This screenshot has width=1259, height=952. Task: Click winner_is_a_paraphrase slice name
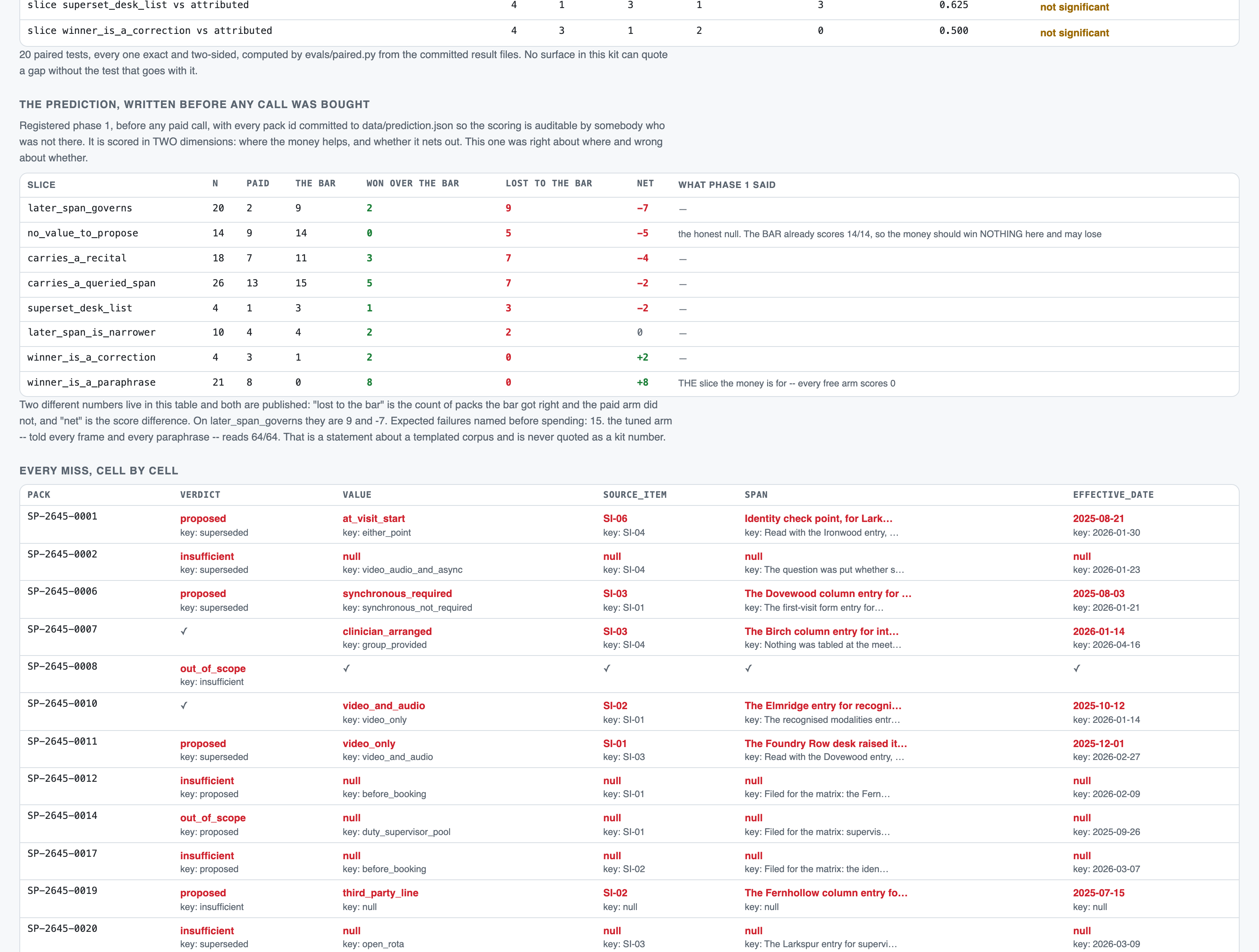coord(92,382)
